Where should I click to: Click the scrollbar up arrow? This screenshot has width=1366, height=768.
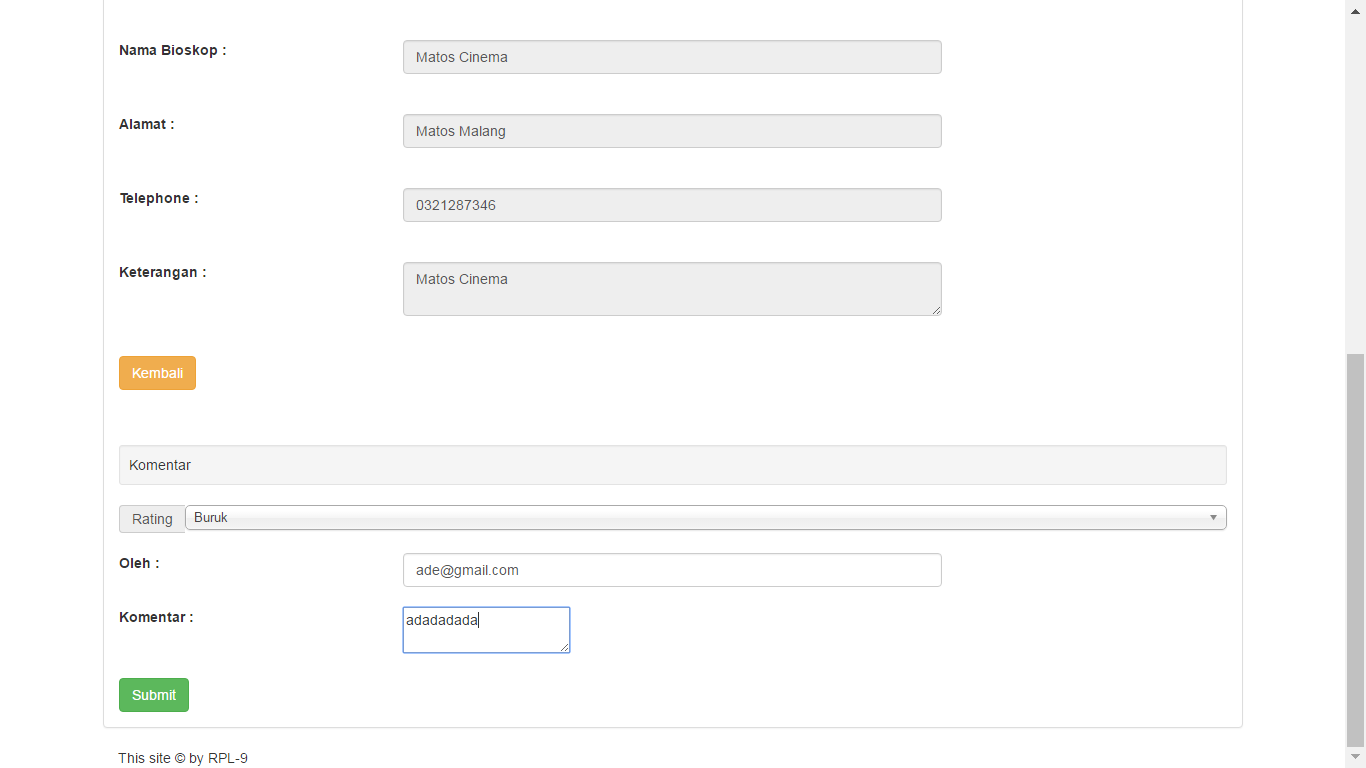pyautogui.click(x=1355, y=10)
